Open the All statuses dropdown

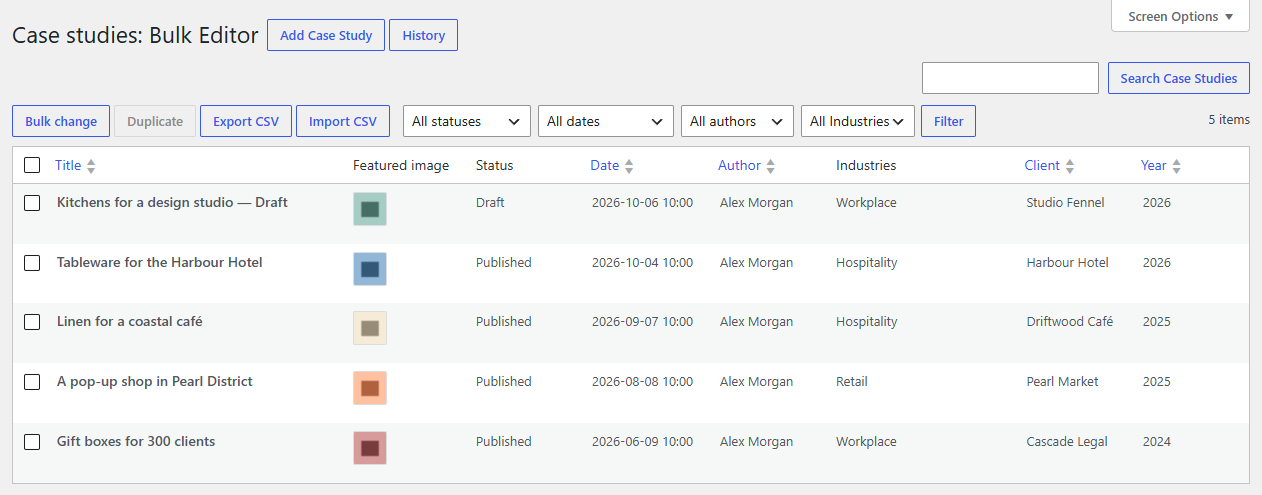pos(467,121)
